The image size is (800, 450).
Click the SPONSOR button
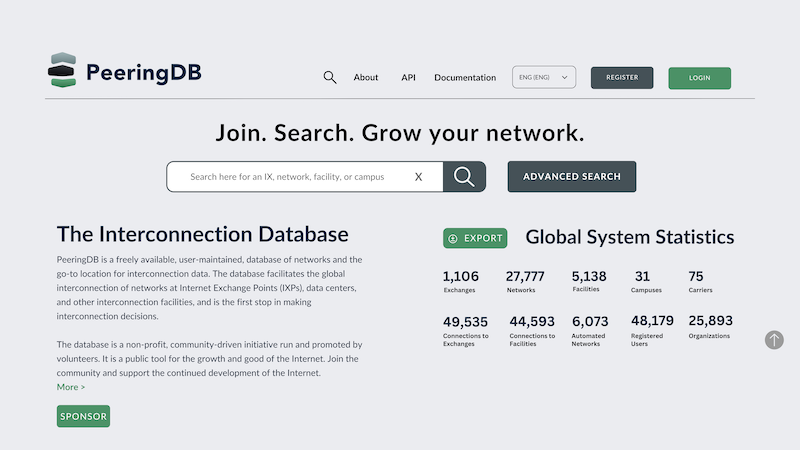(83, 416)
